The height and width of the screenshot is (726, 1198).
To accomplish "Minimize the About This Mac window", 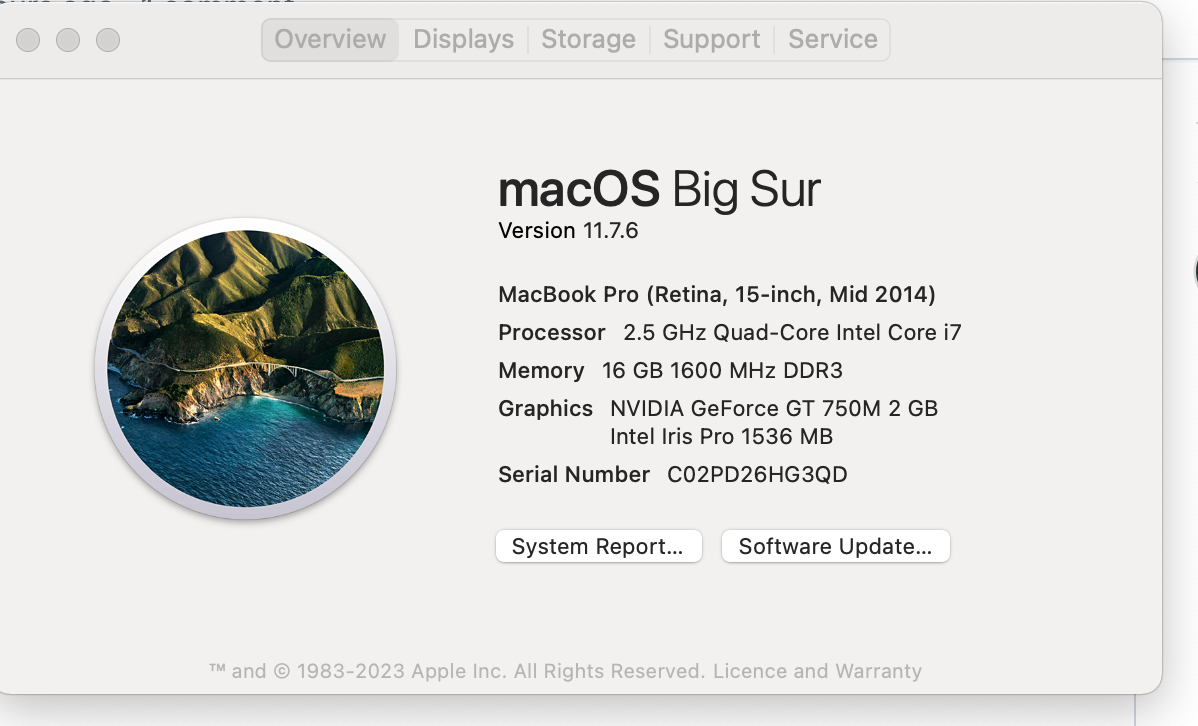I will (68, 40).
